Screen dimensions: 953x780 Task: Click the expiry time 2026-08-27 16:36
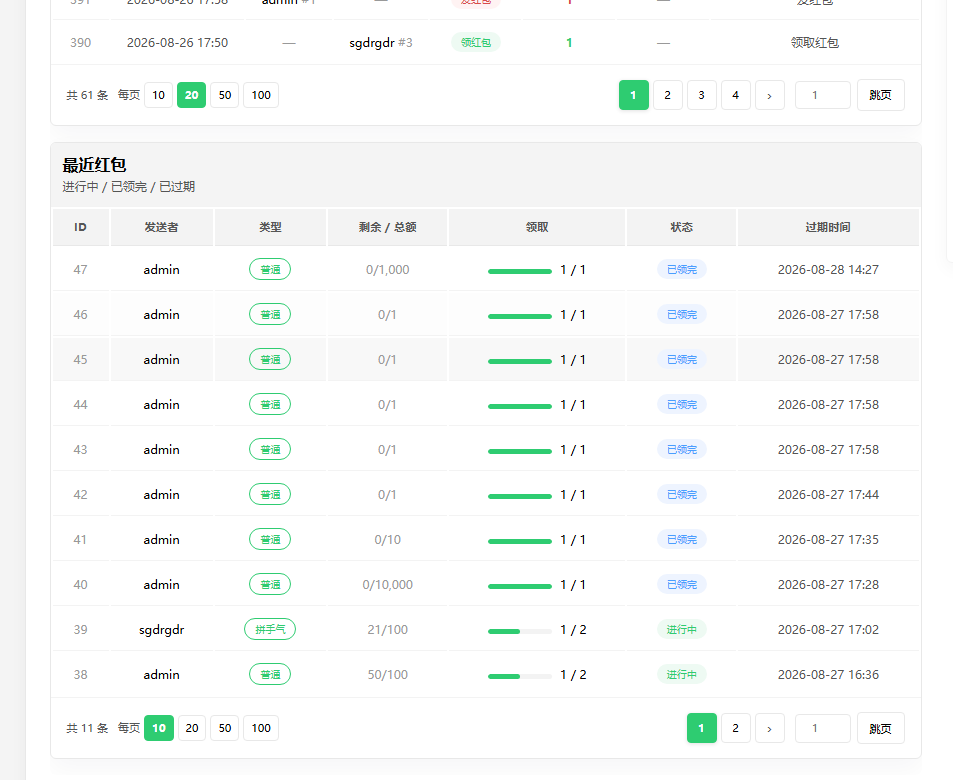click(x=828, y=674)
